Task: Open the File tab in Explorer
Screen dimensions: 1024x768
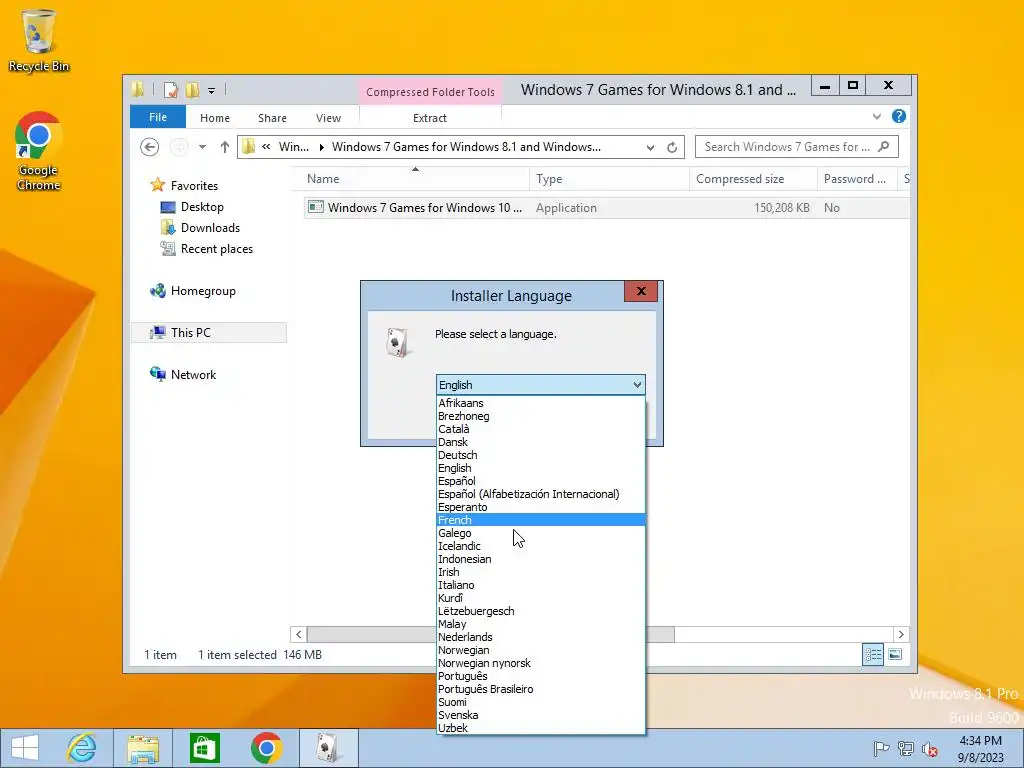Action: 157,117
